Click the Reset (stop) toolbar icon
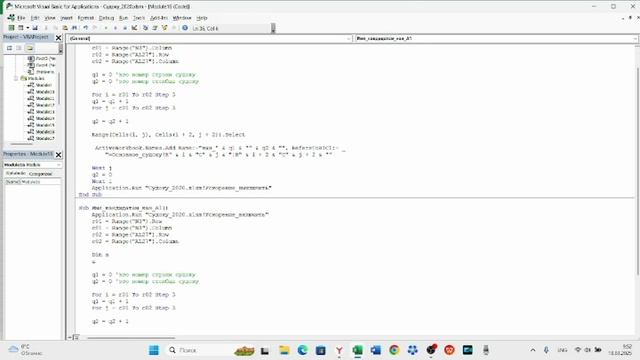The height and width of the screenshot is (360, 640). [125, 28]
